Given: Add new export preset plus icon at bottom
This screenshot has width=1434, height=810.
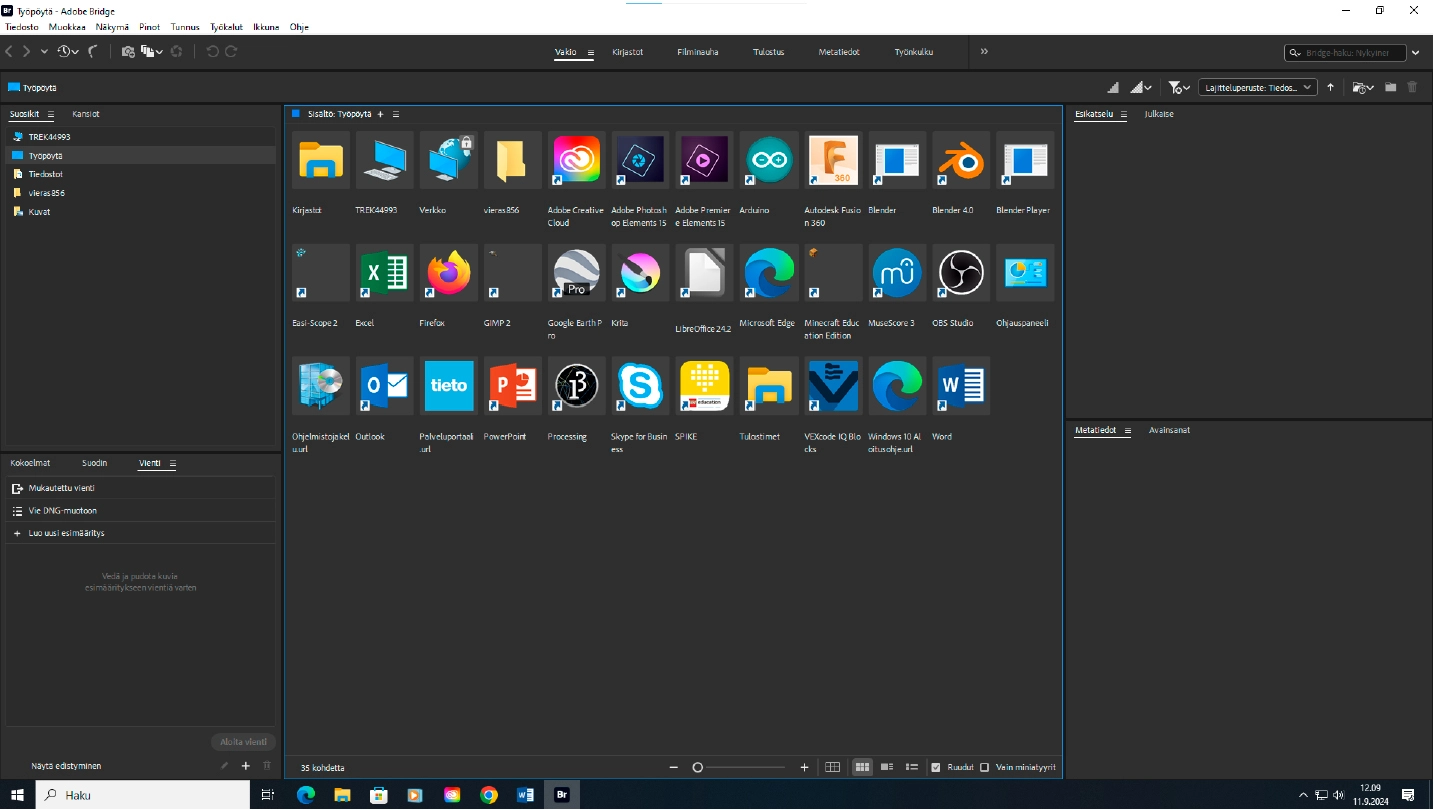Looking at the screenshot, I should tap(246, 766).
